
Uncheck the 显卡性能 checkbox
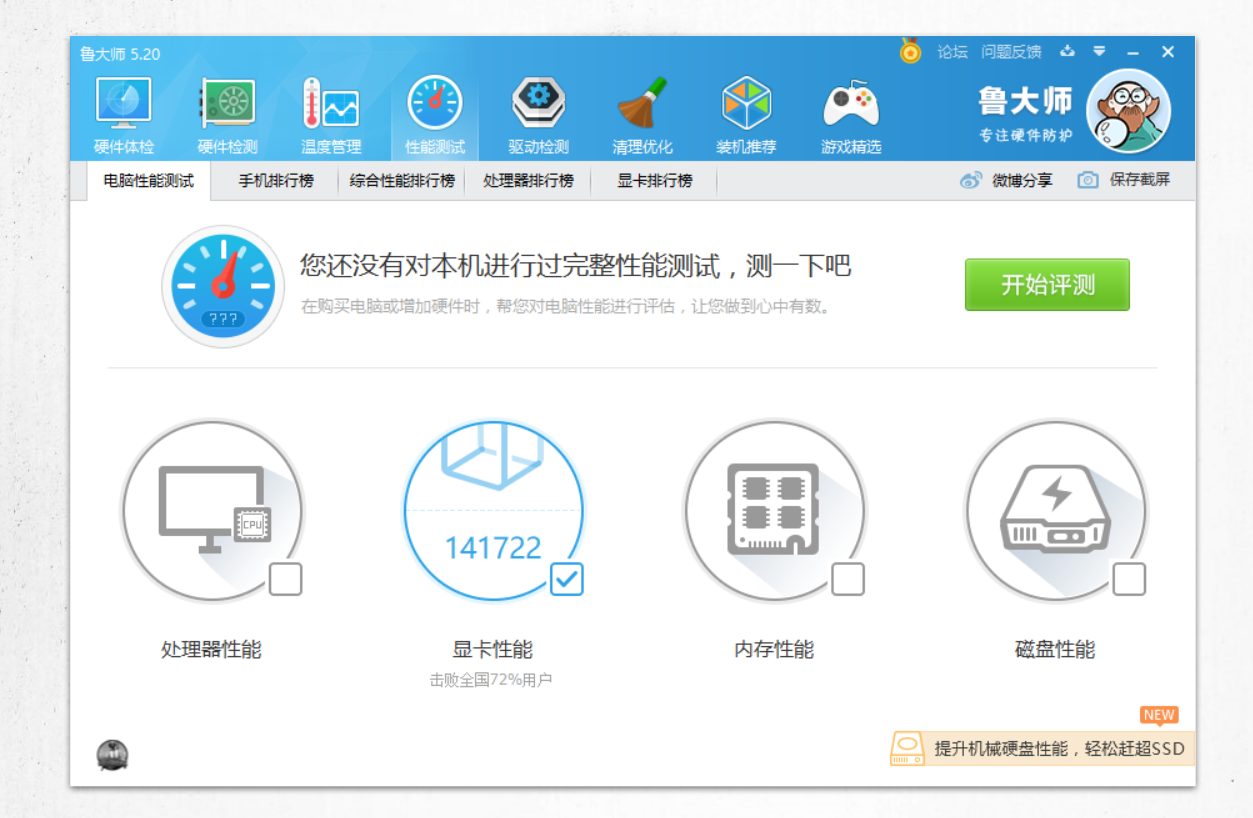tap(567, 579)
